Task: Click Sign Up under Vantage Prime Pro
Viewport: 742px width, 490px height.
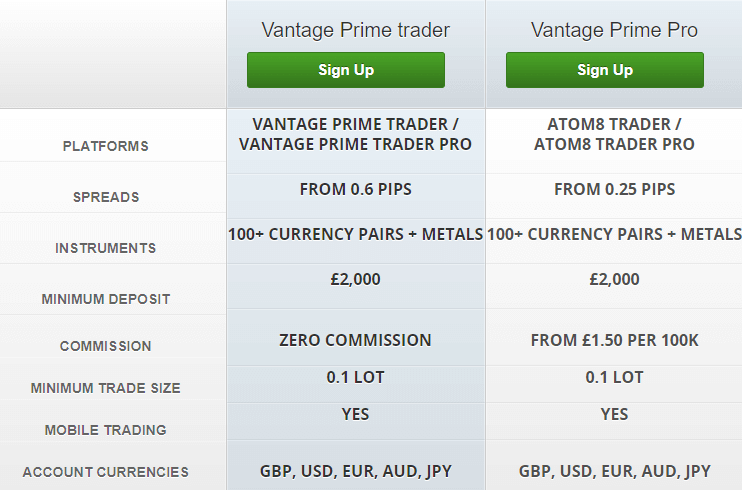Action: point(604,70)
